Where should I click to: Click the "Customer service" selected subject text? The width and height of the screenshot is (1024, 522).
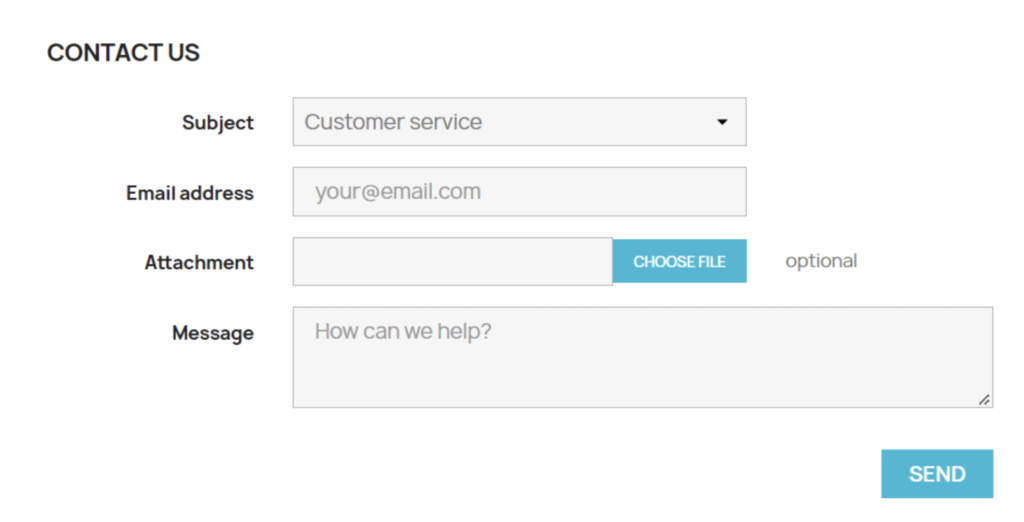point(393,122)
